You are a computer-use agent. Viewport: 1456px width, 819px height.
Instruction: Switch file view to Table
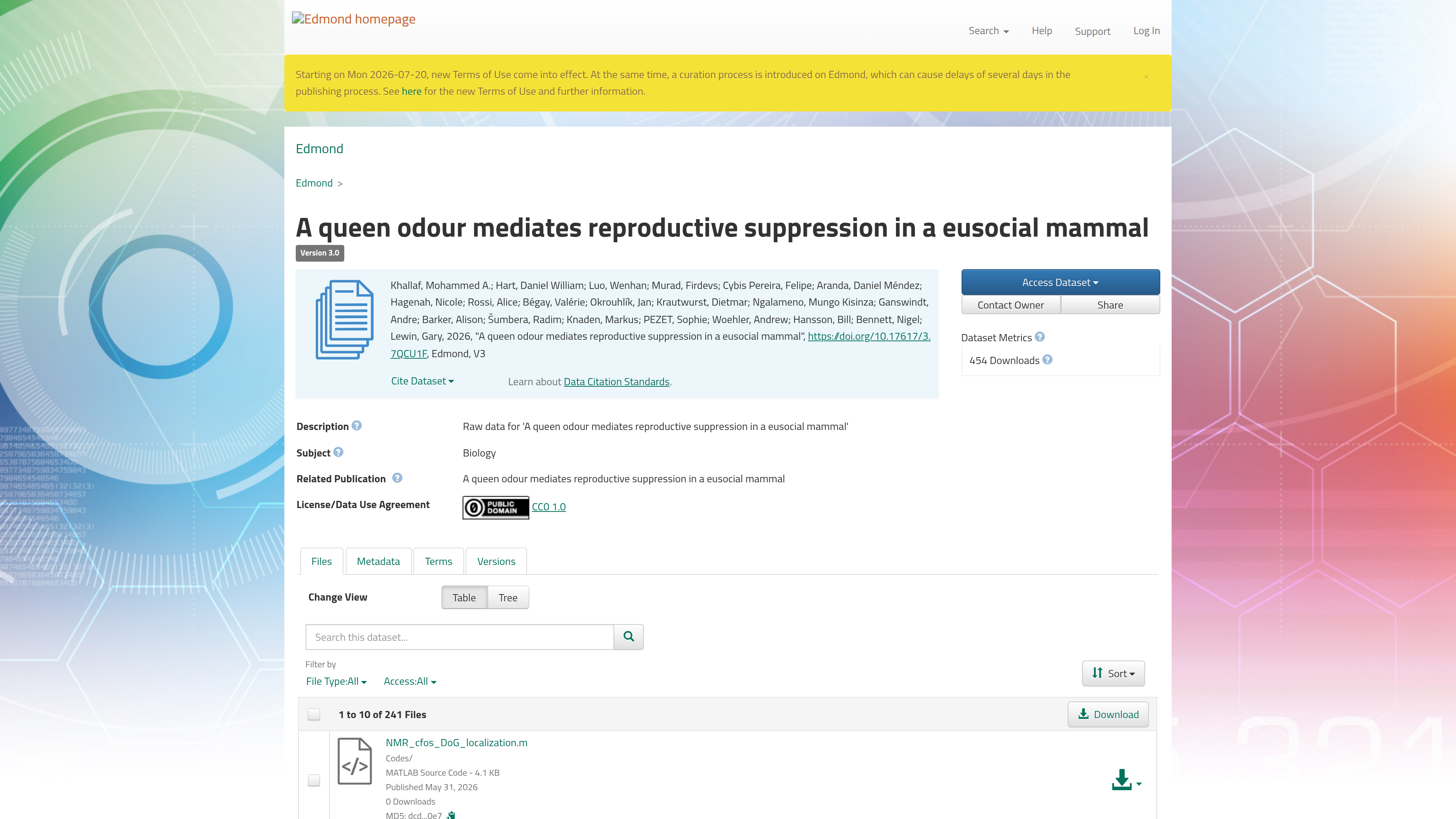(464, 598)
